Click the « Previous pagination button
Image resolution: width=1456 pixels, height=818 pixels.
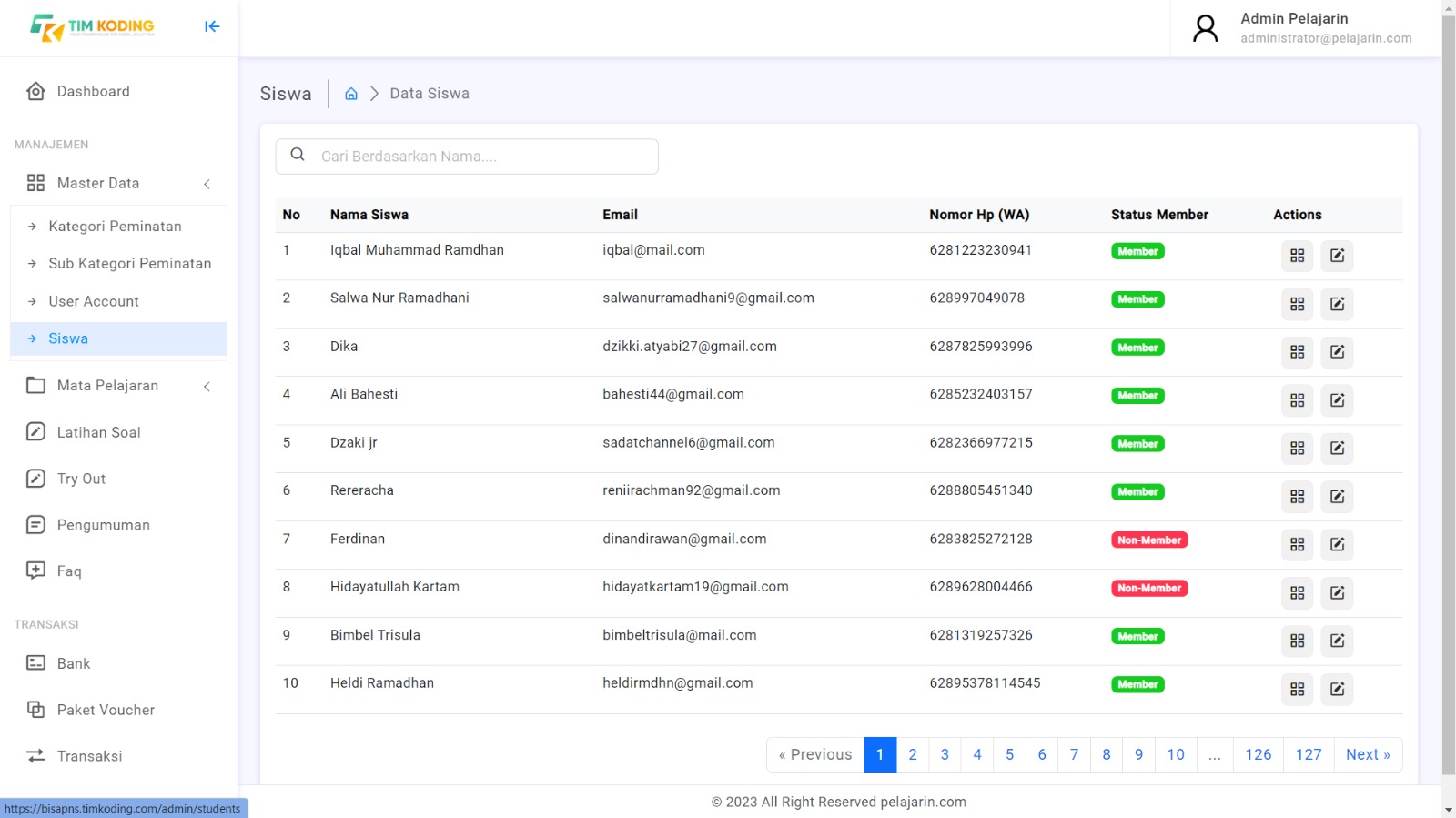tap(815, 754)
